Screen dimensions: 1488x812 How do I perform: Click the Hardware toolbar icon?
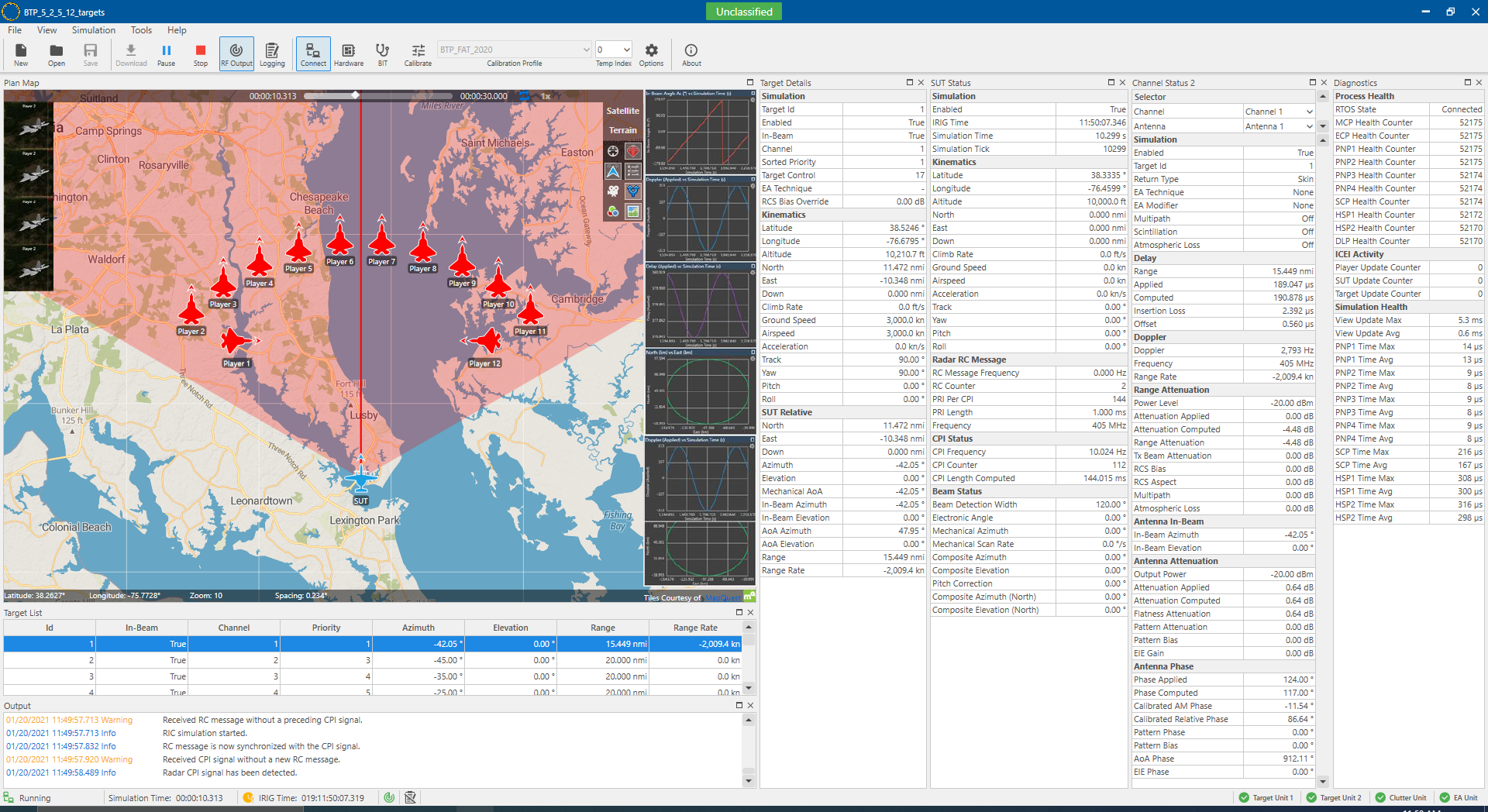click(x=348, y=53)
